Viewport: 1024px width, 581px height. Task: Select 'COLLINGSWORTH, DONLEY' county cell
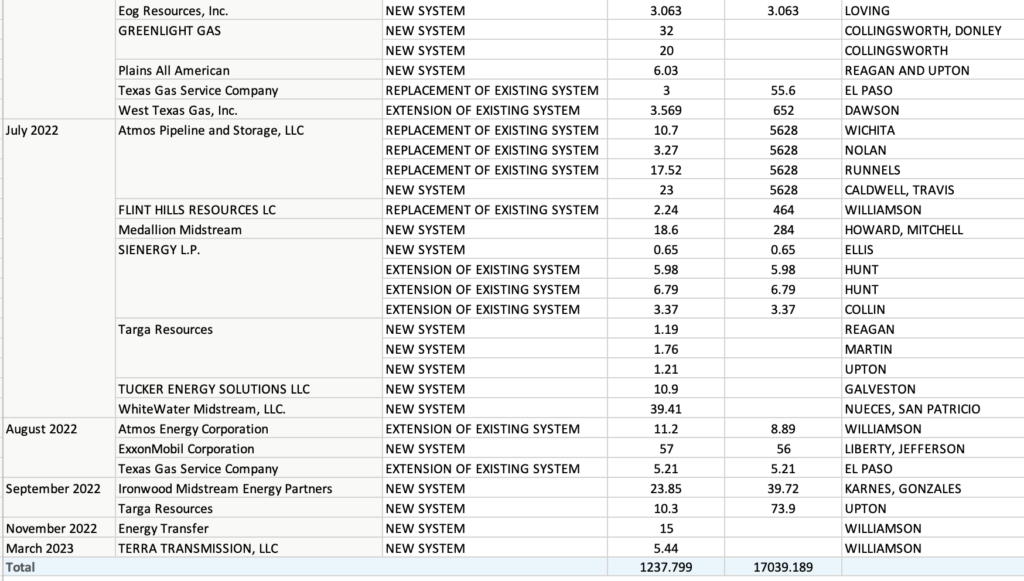933,31
